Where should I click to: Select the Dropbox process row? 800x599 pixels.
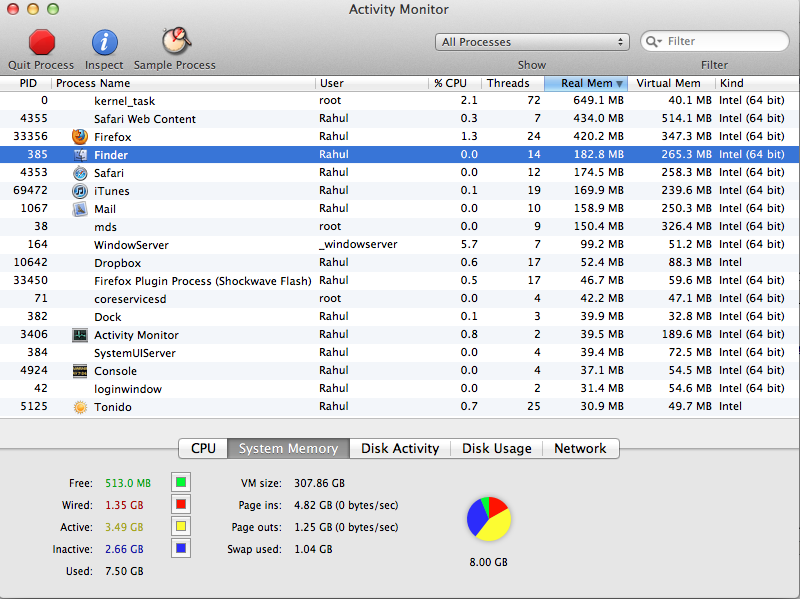click(400, 263)
